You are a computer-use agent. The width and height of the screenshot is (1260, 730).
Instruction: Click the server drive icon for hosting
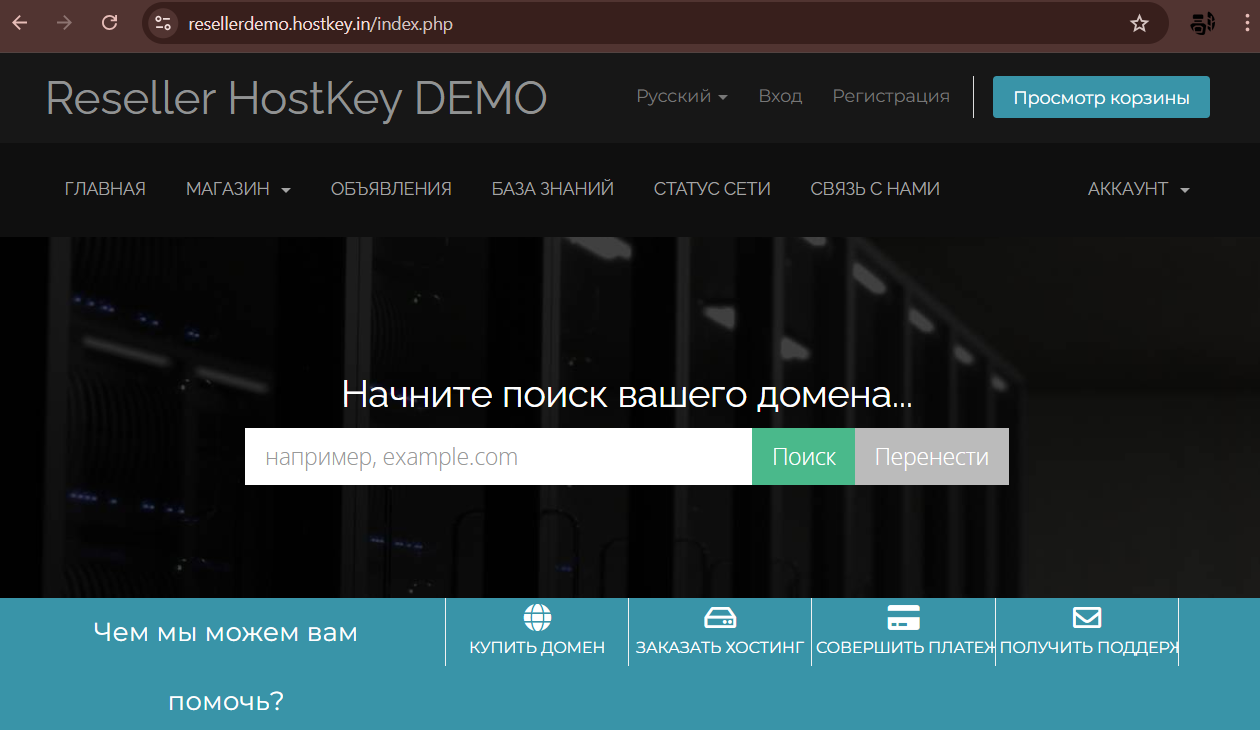(x=720, y=616)
